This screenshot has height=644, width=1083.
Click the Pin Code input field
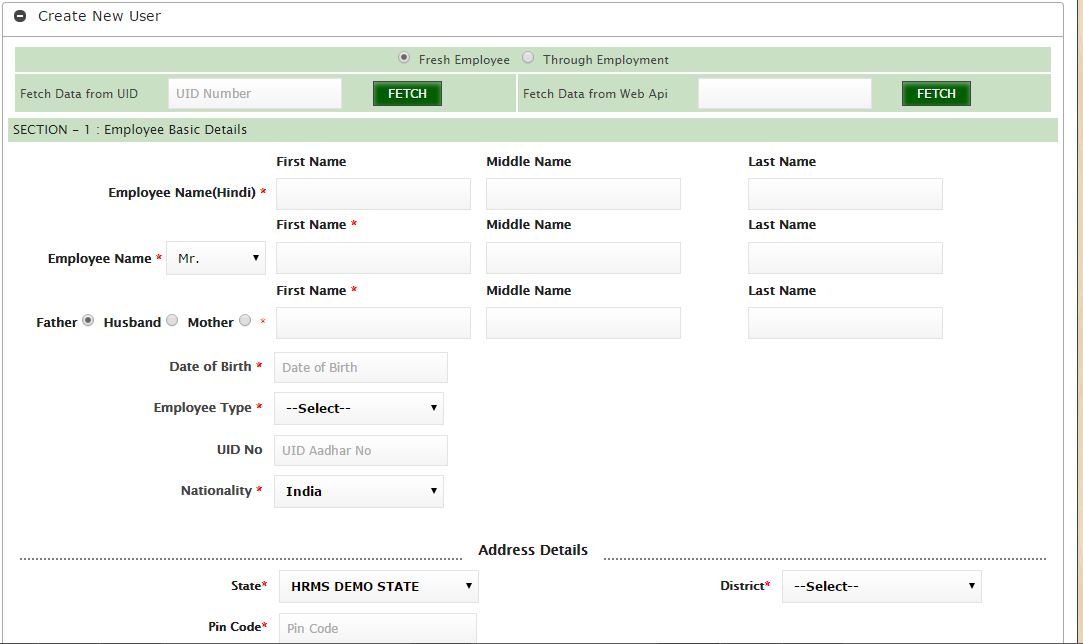(377, 628)
